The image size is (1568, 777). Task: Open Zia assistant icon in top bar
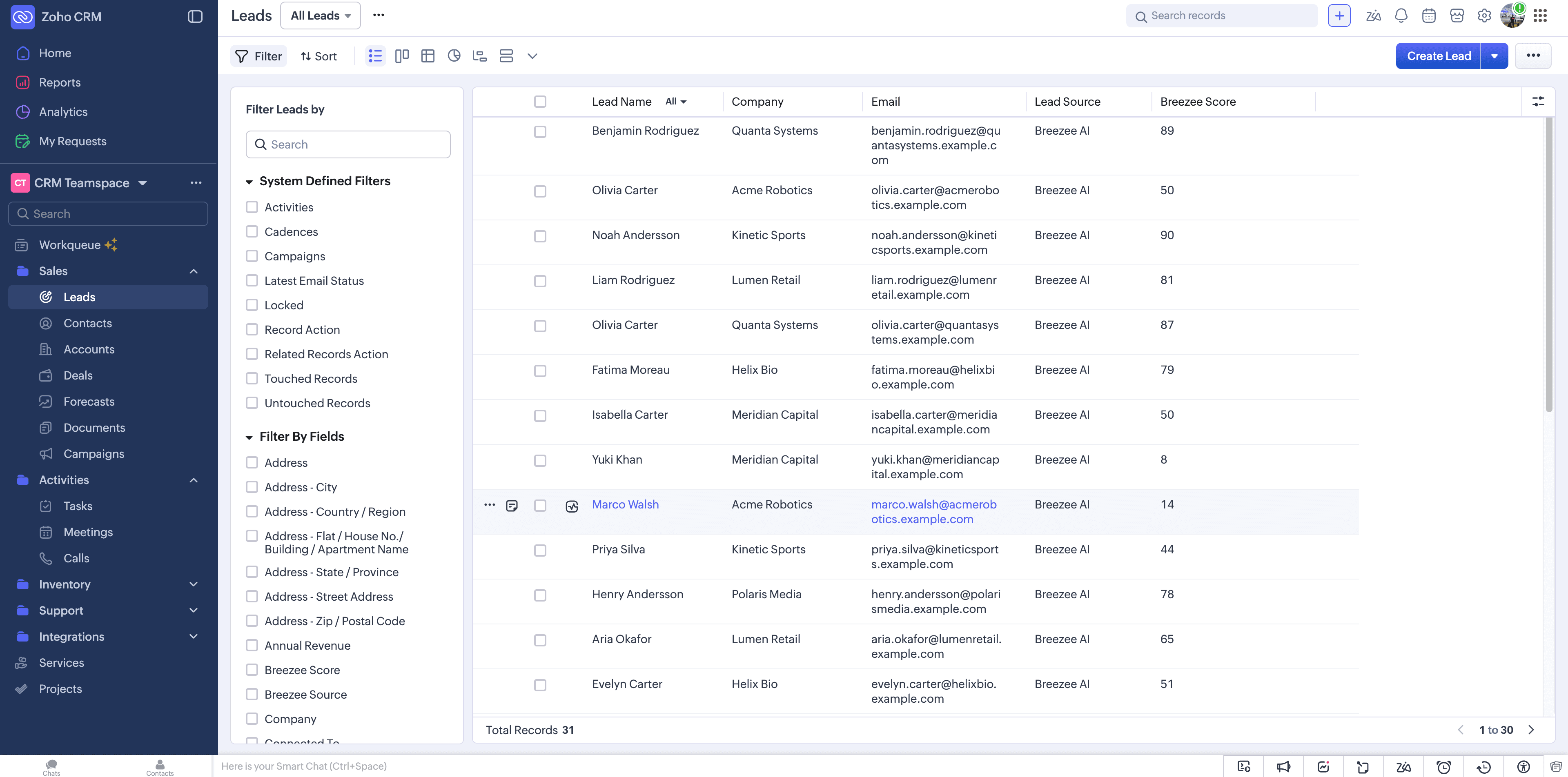click(1373, 16)
